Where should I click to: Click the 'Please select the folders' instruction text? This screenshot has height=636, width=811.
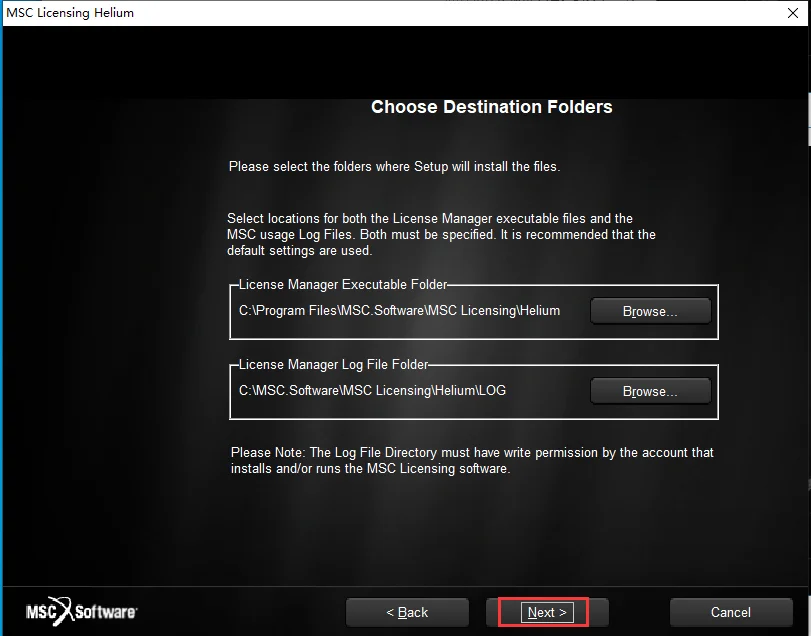coord(395,166)
